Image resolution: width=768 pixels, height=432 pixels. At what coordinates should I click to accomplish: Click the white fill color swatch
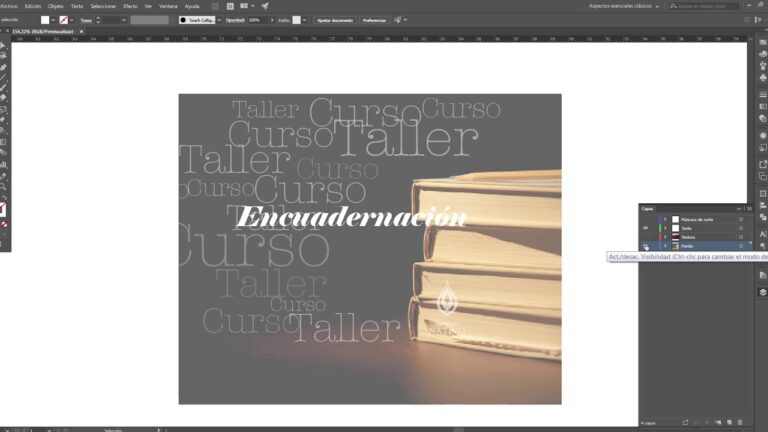[45, 20]
